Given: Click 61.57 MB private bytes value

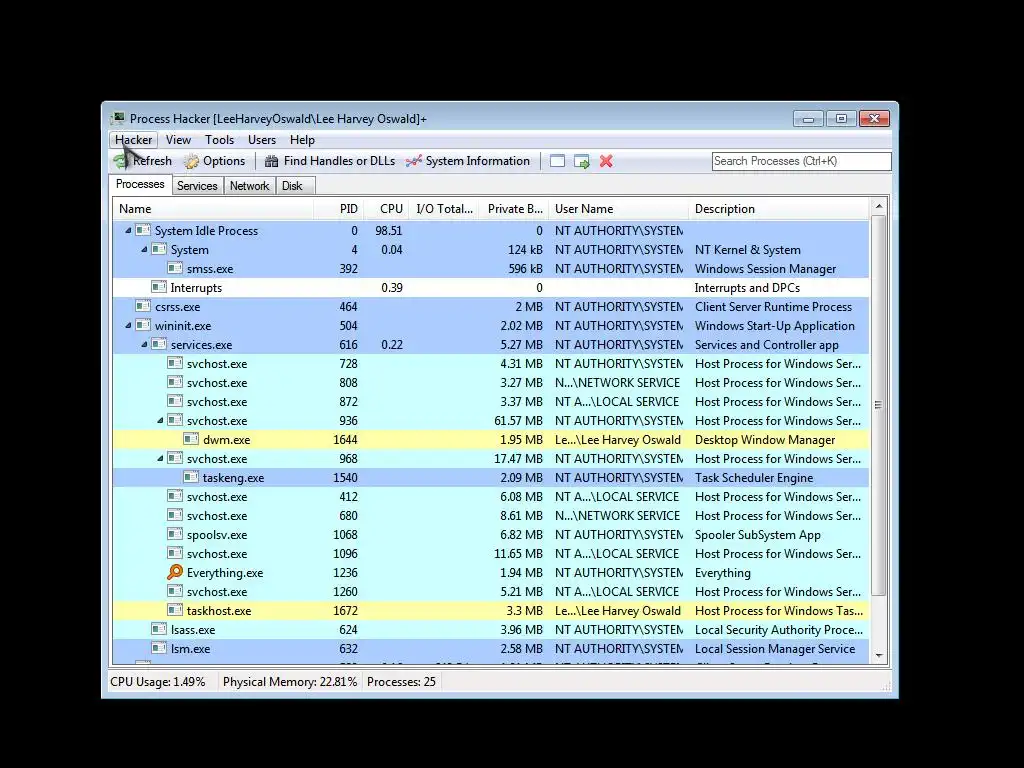Looking at the screenshot, I should 519,421.
